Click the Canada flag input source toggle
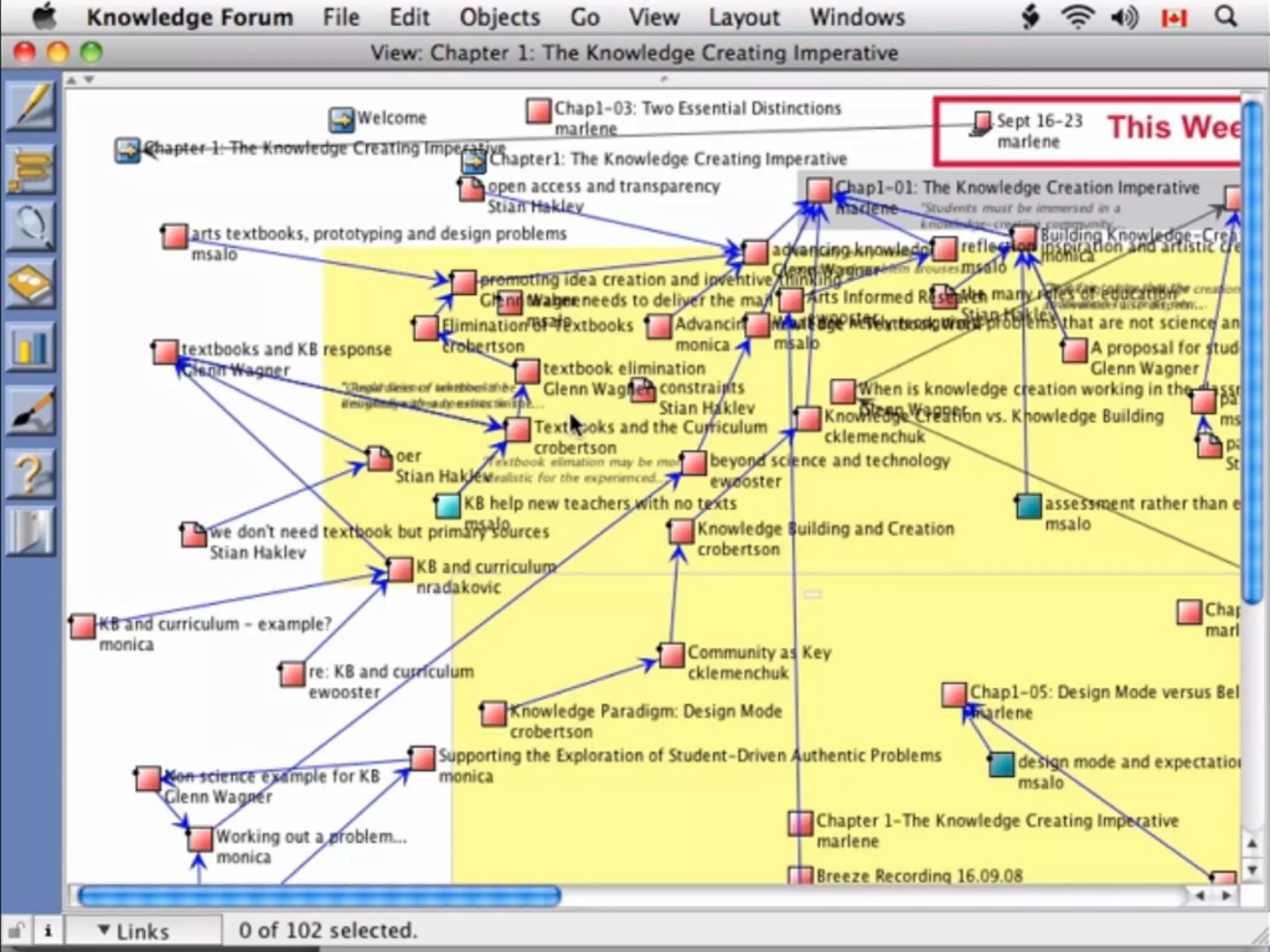The height and width of the screenshot is (952, 1270). pyautogui.click(x=1173, y=18)
